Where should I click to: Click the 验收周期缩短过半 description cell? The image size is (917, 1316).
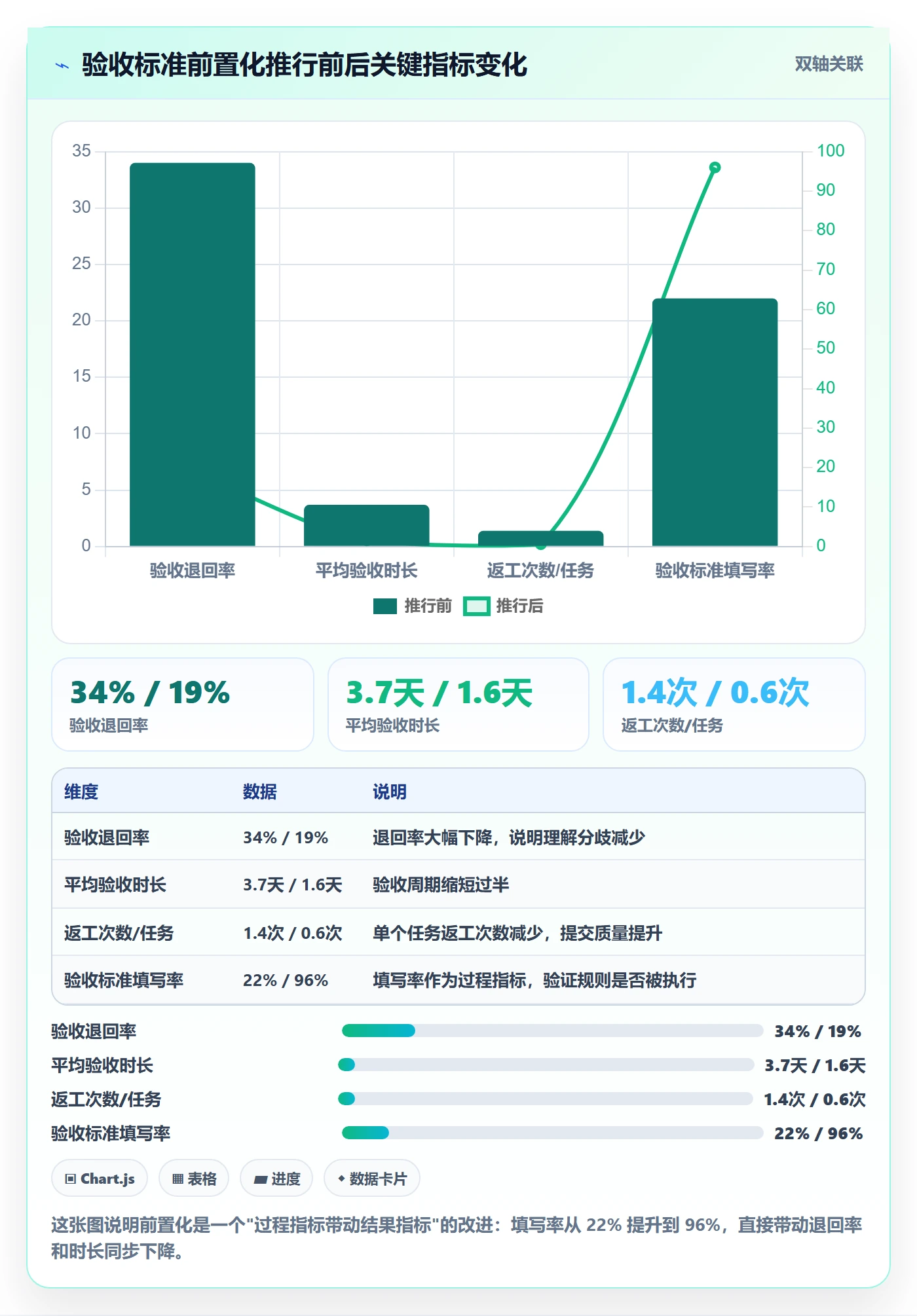pos(441,885)
